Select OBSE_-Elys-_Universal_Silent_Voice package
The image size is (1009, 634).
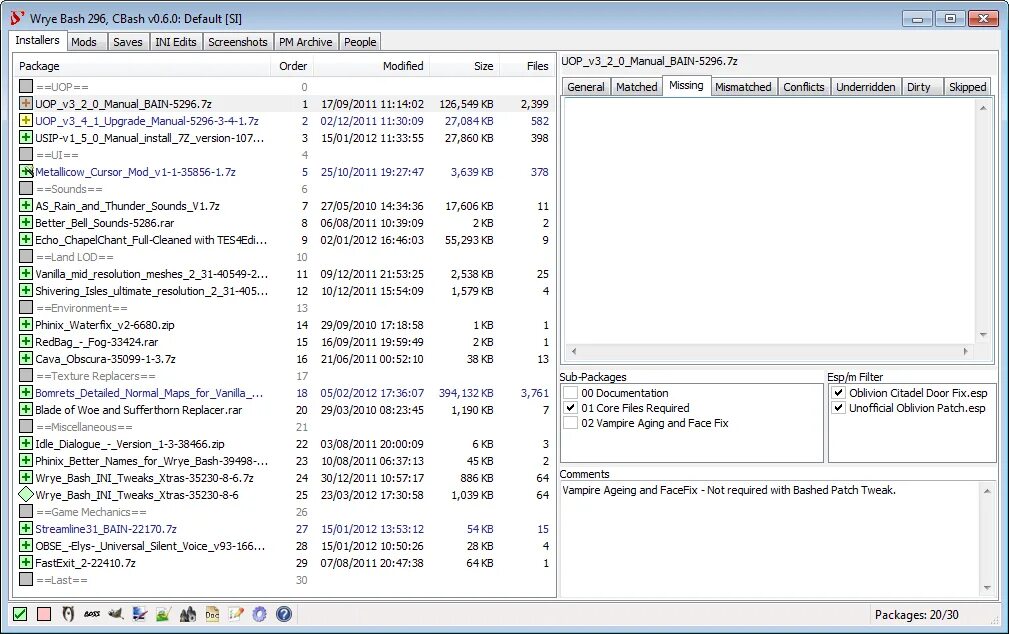tap(150, 546)
